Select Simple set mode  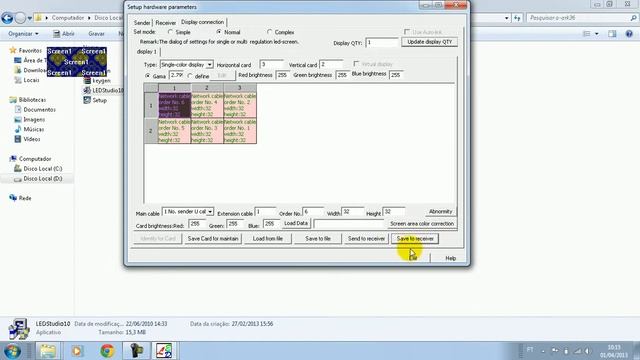[170, 32]
